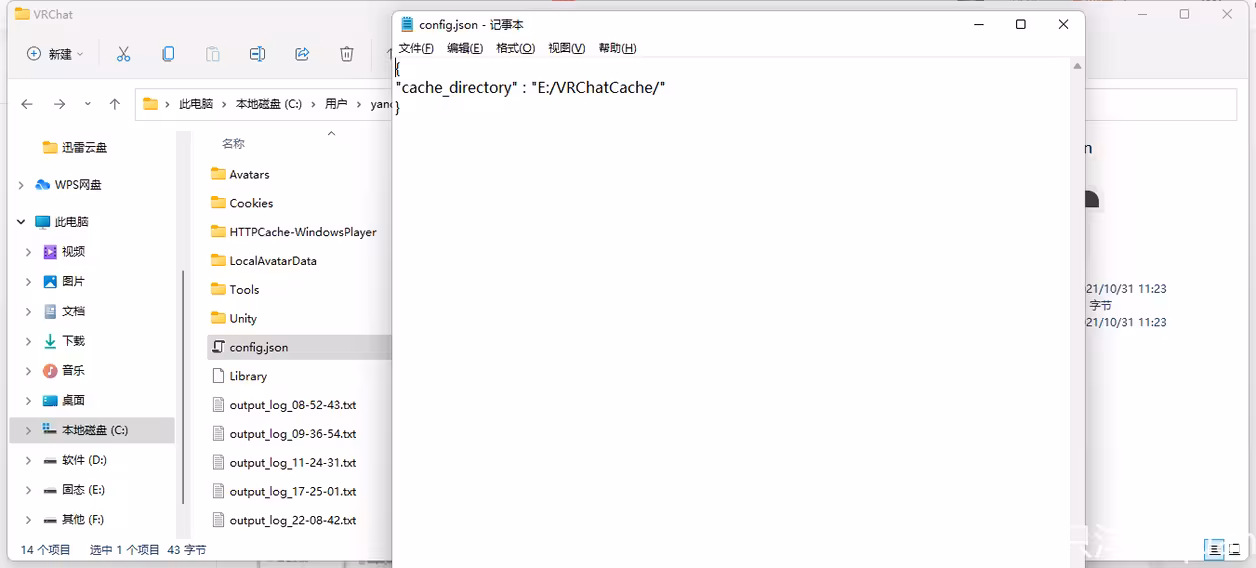
Task: Click the Cut scissors icon in Explorer toolbar
Action: [x=123, y=54]
